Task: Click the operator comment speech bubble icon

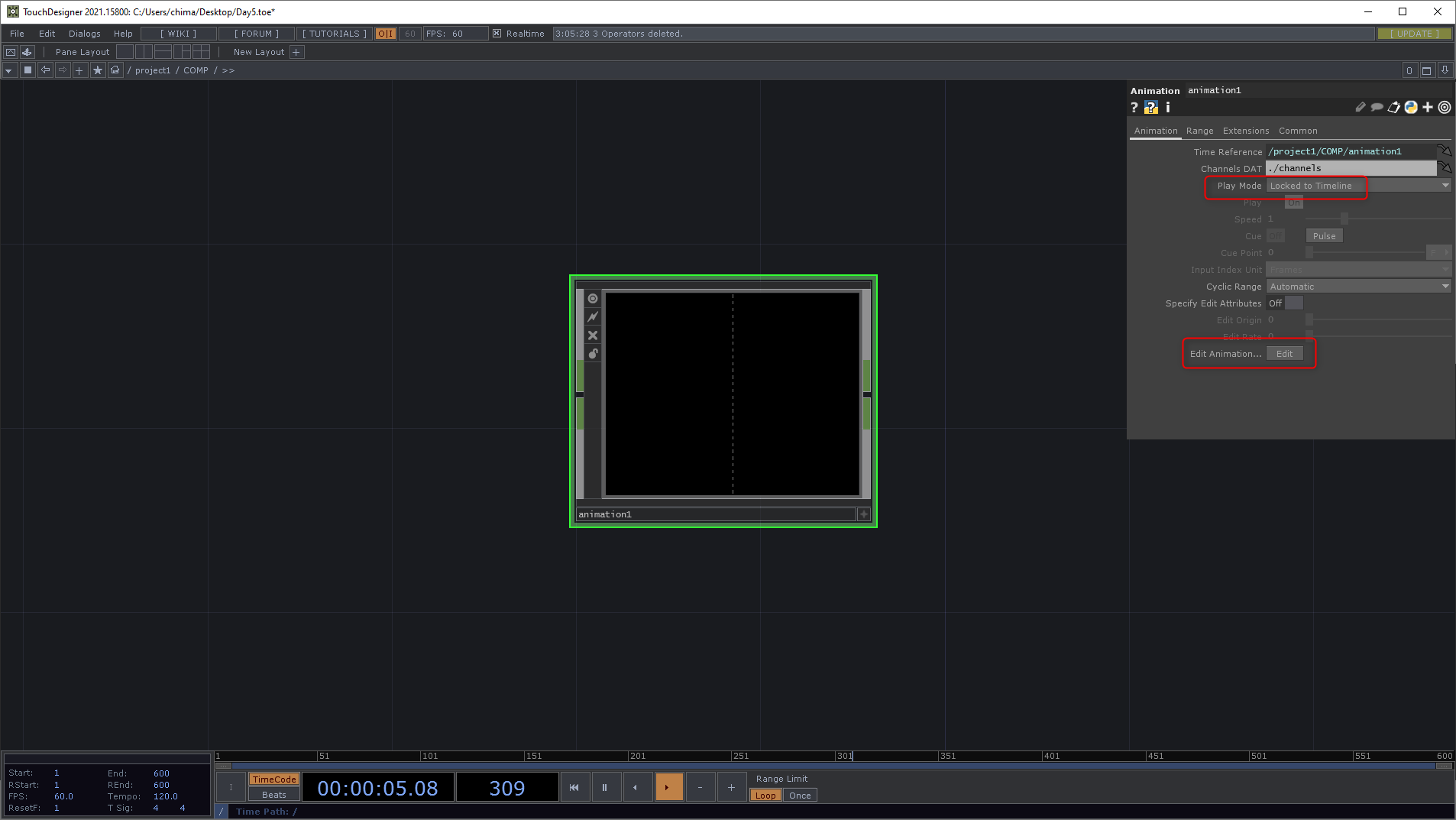Action: click(x=1377, y=108)
